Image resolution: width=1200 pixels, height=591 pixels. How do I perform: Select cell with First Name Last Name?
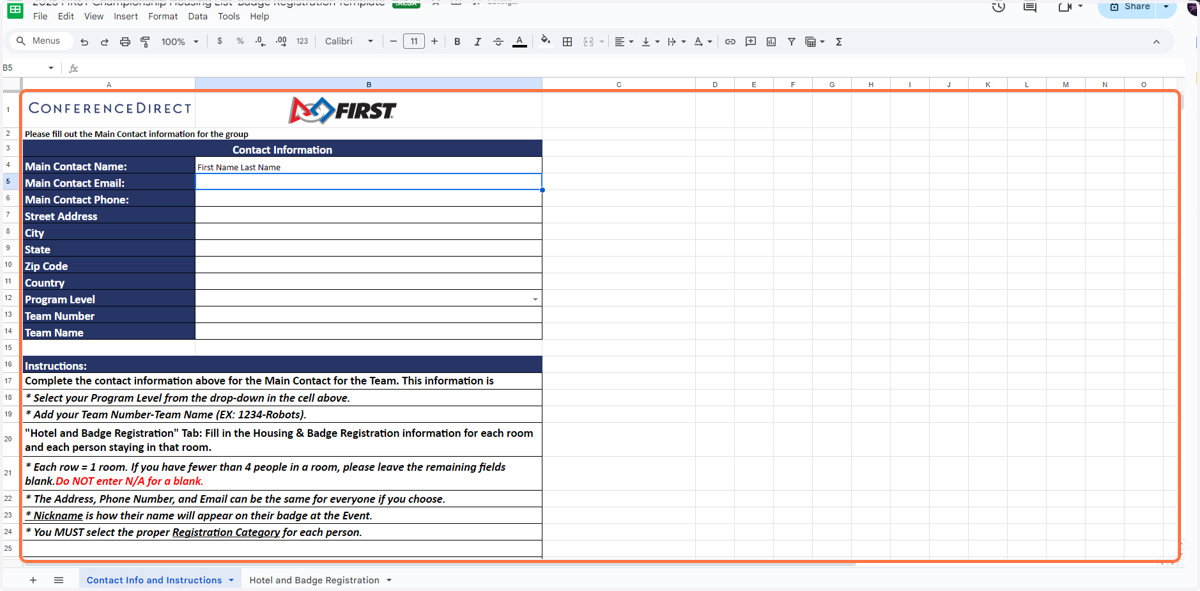pos(369,166)
